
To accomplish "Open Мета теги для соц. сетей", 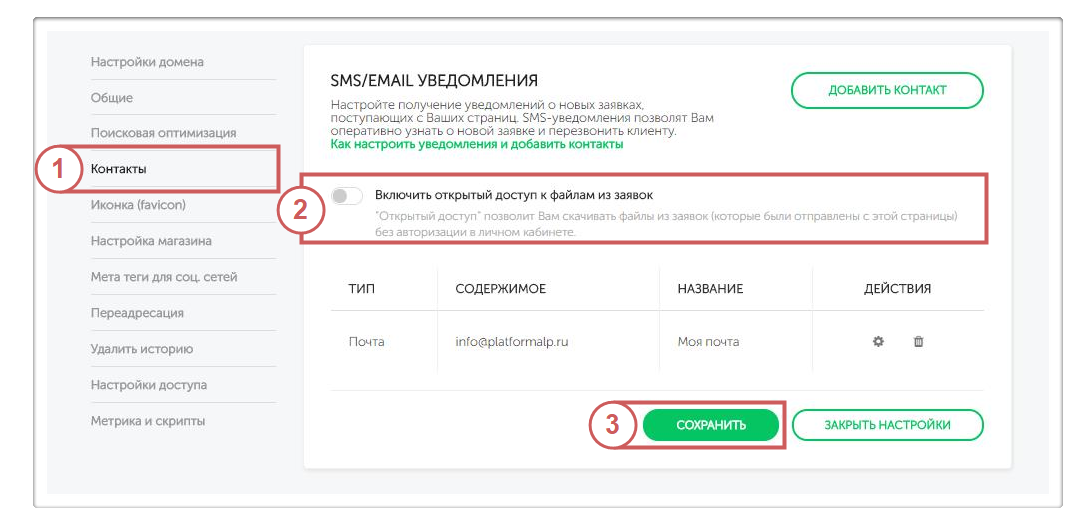I will click(164, 277).
